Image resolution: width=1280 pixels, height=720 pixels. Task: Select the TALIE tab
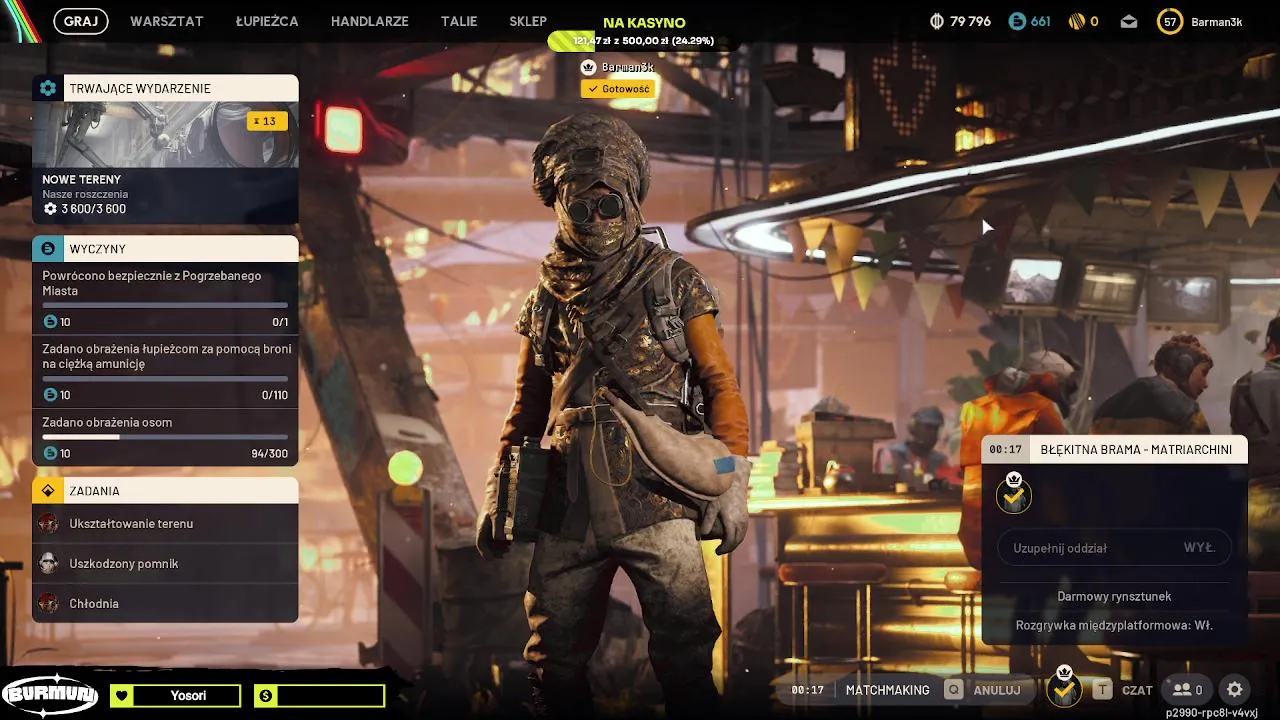pos(459,21)
